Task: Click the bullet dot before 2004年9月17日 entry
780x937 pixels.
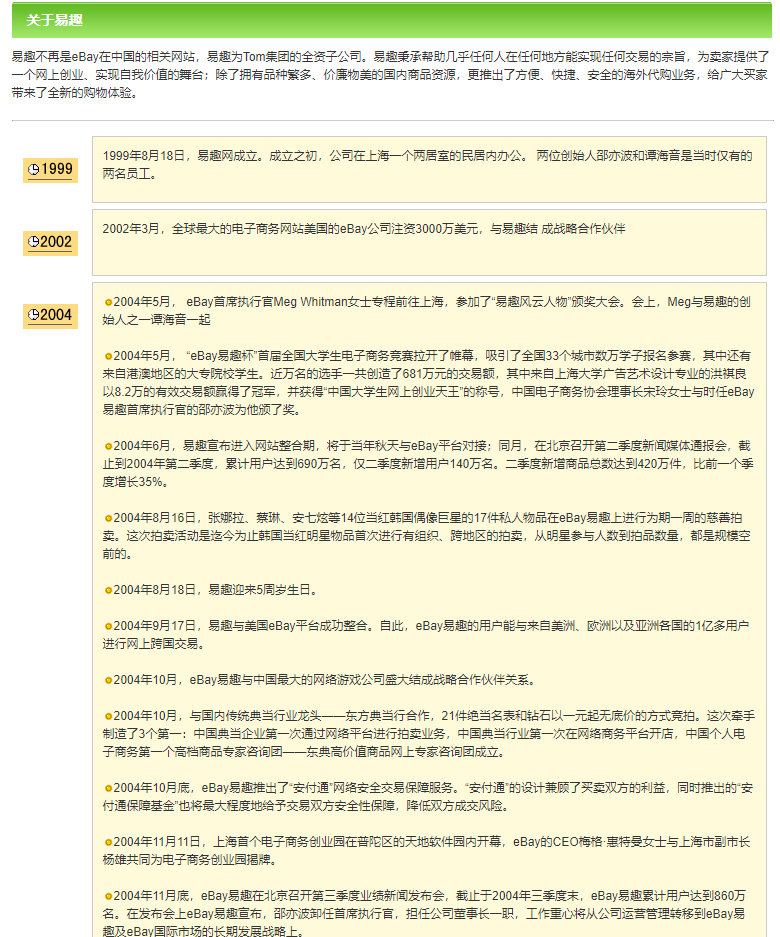Action: pyautogui.click(x=108, y=626)
